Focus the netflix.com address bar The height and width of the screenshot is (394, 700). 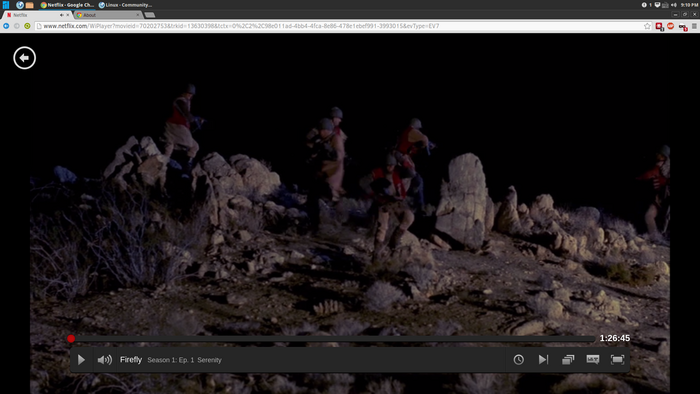339,26
